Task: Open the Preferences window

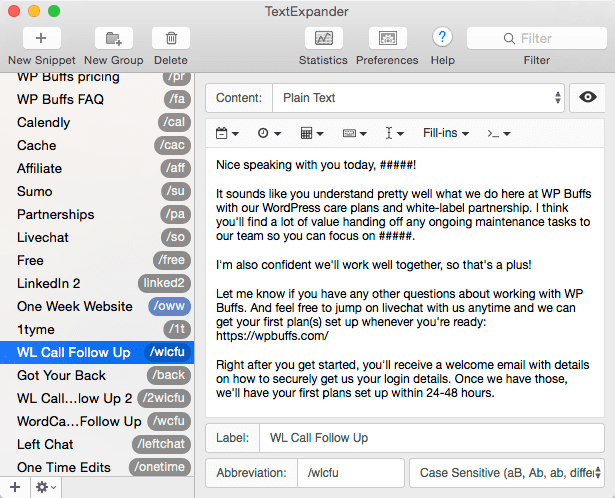Action: tap(388, 38)
